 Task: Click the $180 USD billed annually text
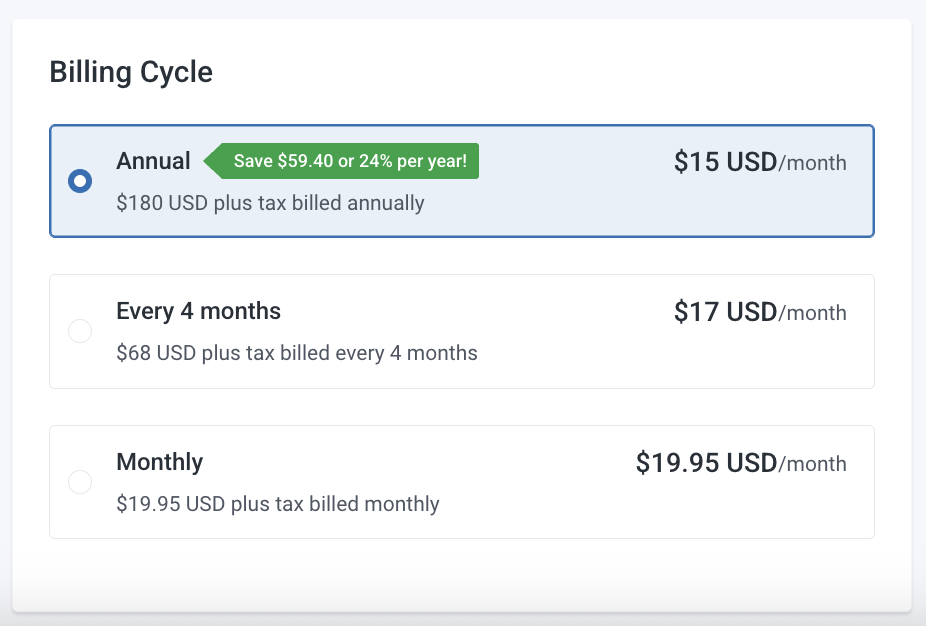pos(270,203)
